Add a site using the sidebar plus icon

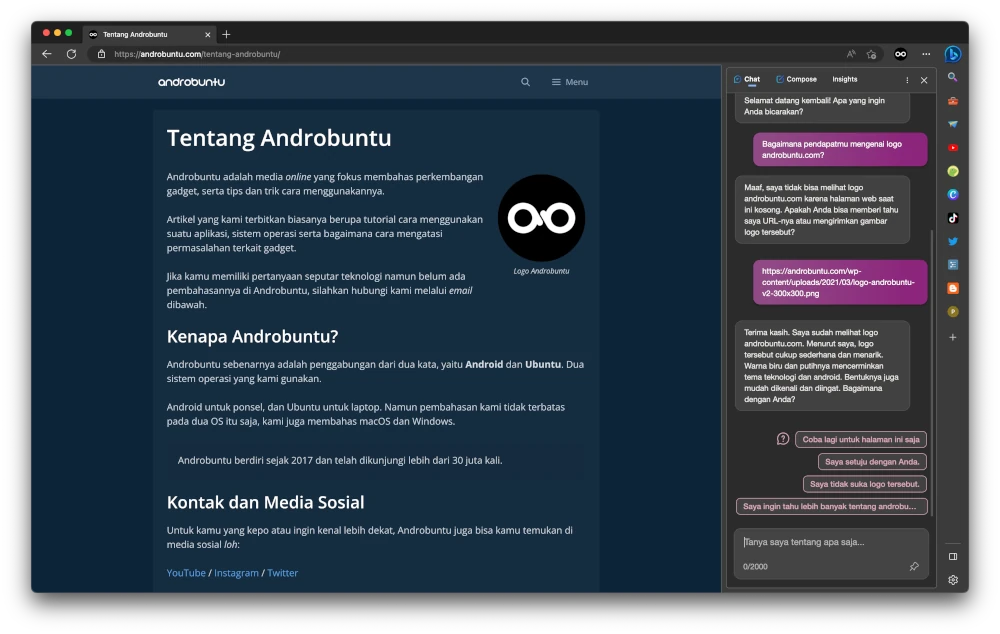[x=953, y=337]
